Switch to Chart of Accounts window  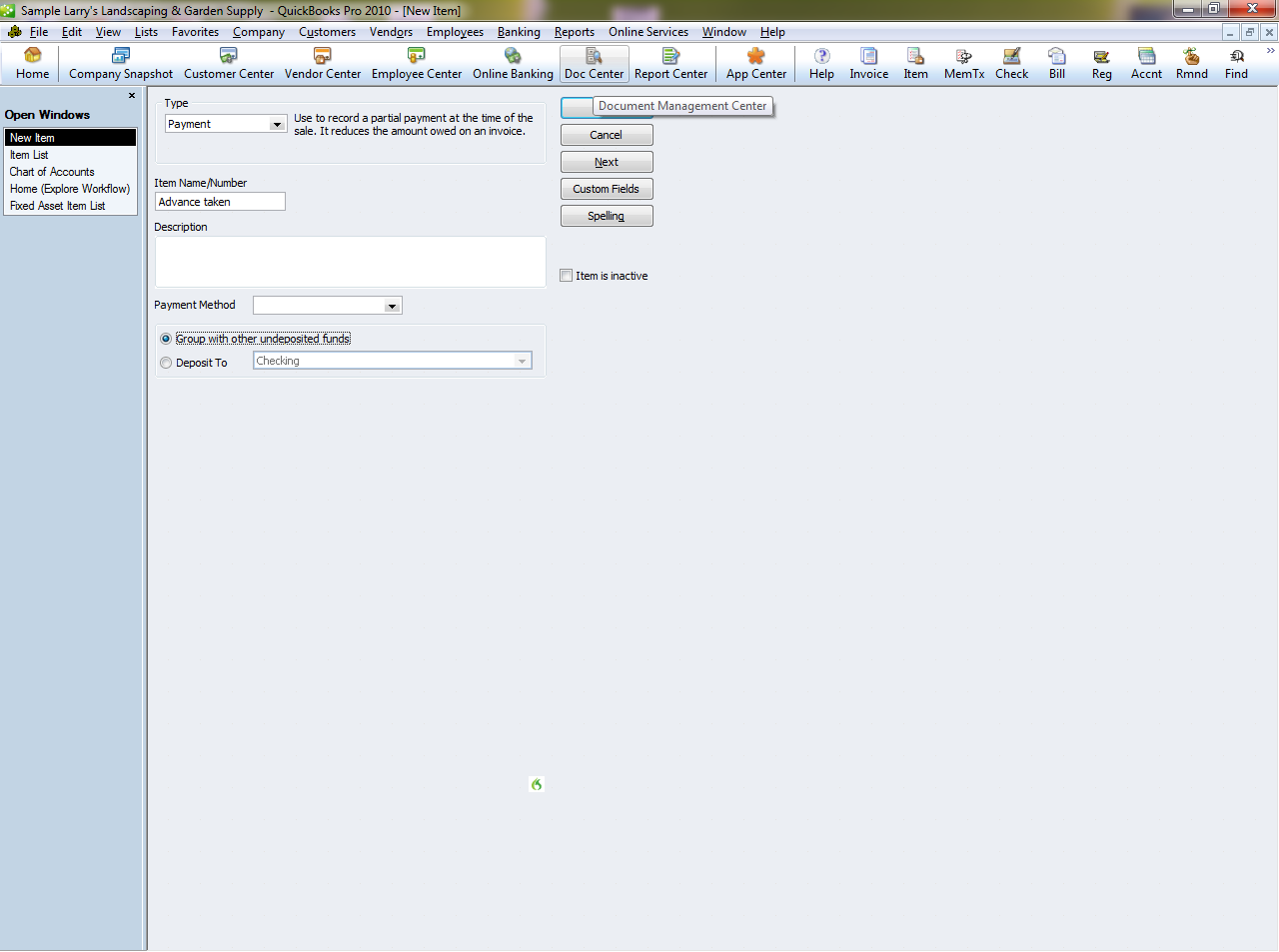[x=70, y=172]
